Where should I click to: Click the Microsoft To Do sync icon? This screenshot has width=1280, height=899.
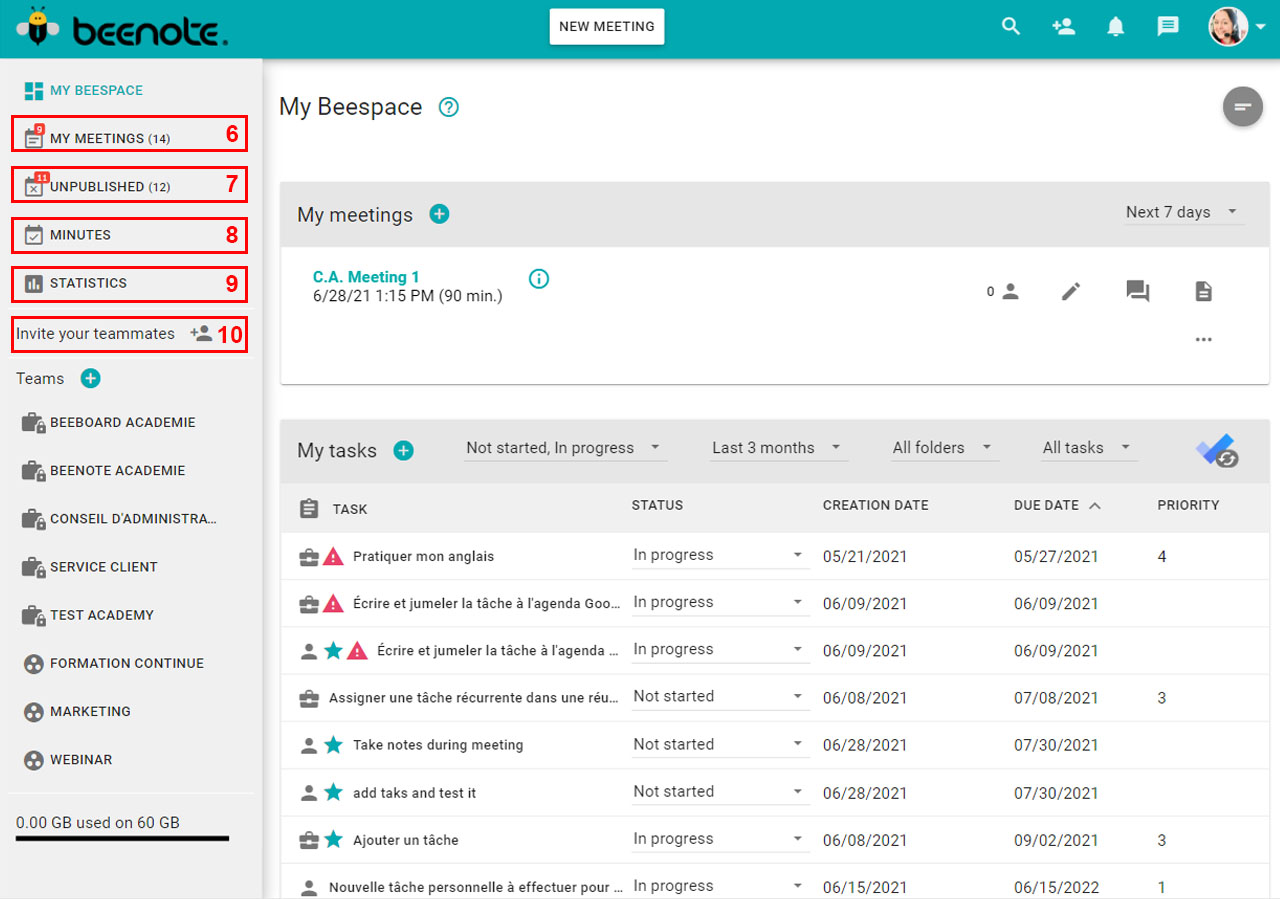click(1217, 451)
